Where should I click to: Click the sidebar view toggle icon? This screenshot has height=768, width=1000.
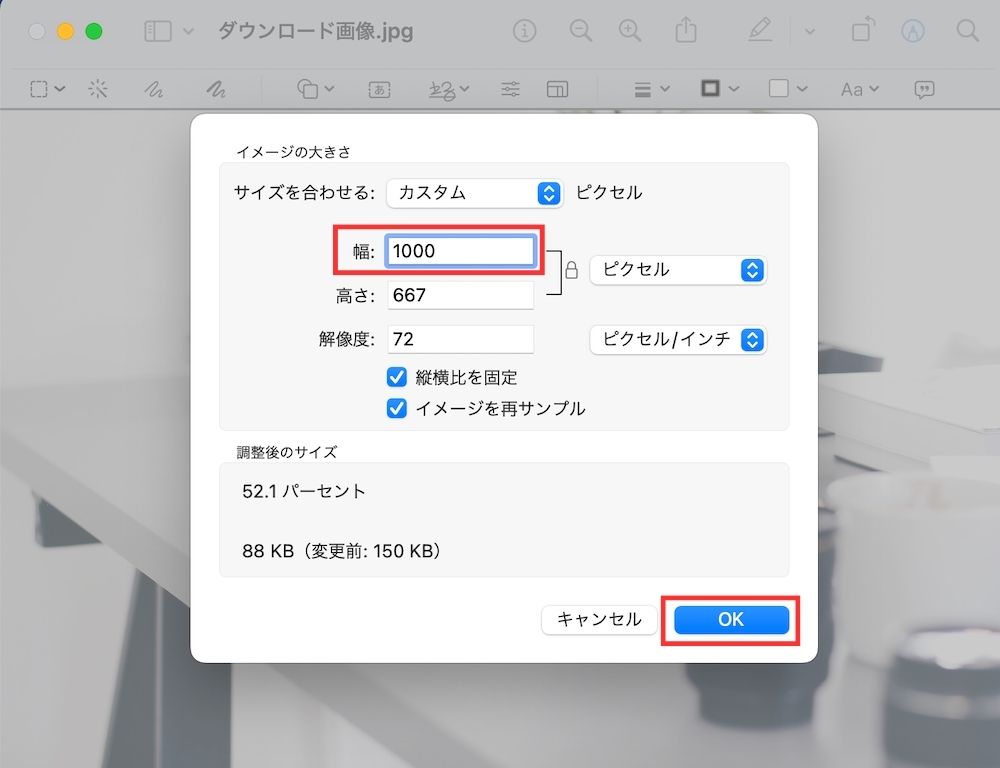(x=158, y=31)
